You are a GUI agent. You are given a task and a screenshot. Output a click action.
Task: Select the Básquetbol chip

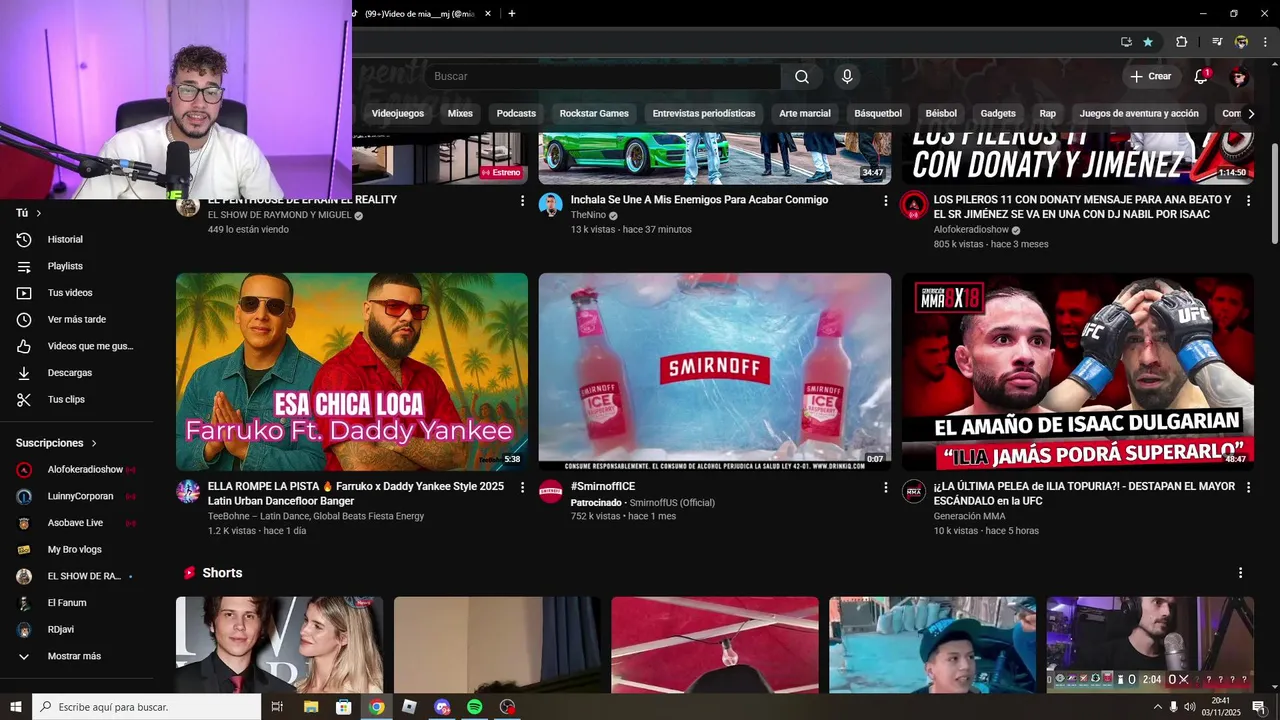878,114
